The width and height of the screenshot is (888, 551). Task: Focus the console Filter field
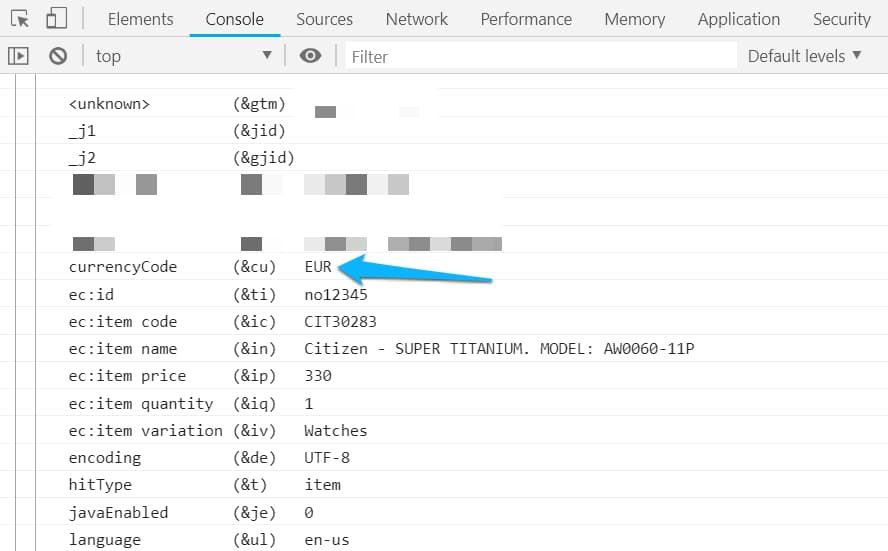pyautogui.click(x=541, y=56)
